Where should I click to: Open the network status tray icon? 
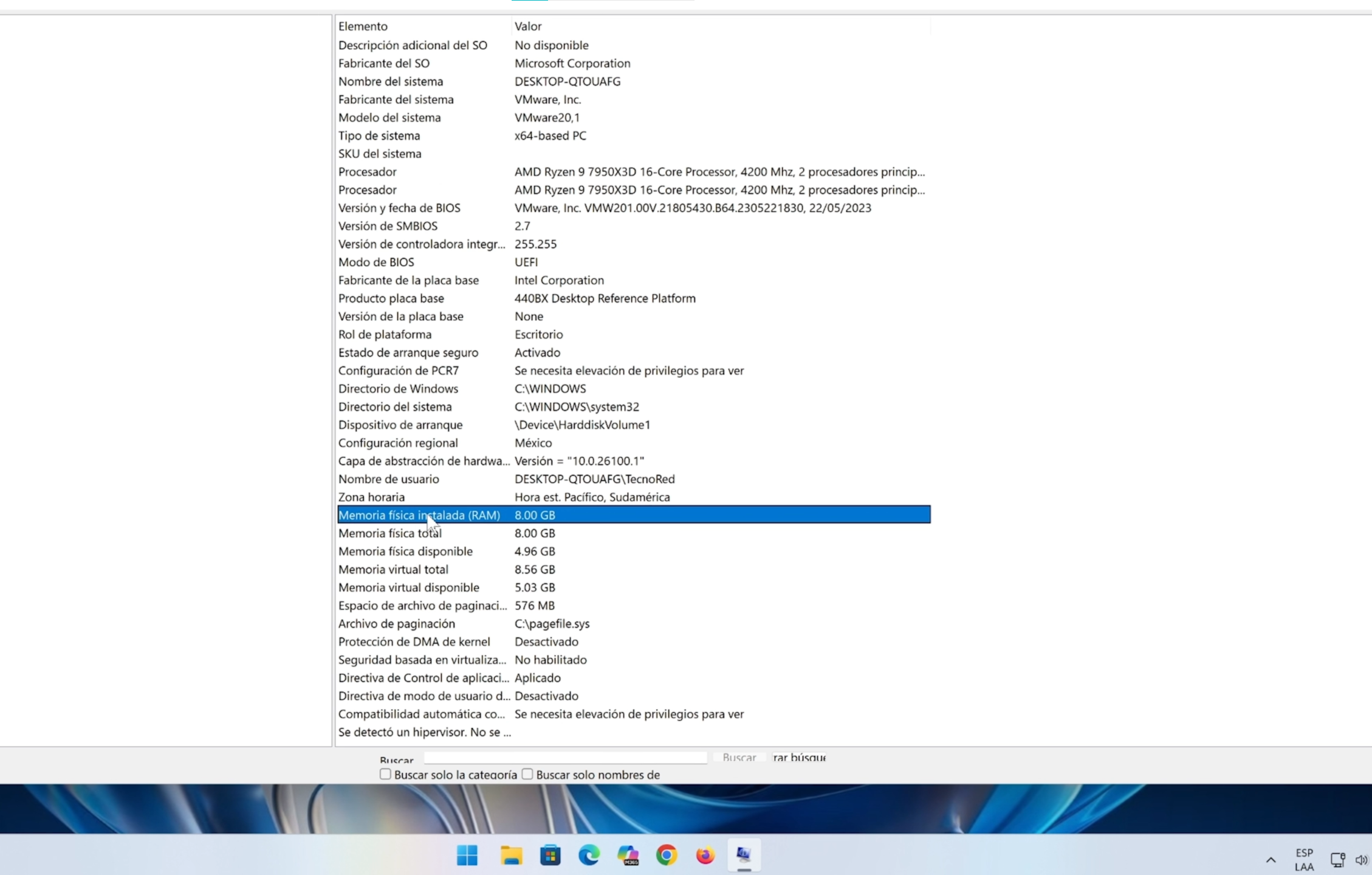[1337, 860]
